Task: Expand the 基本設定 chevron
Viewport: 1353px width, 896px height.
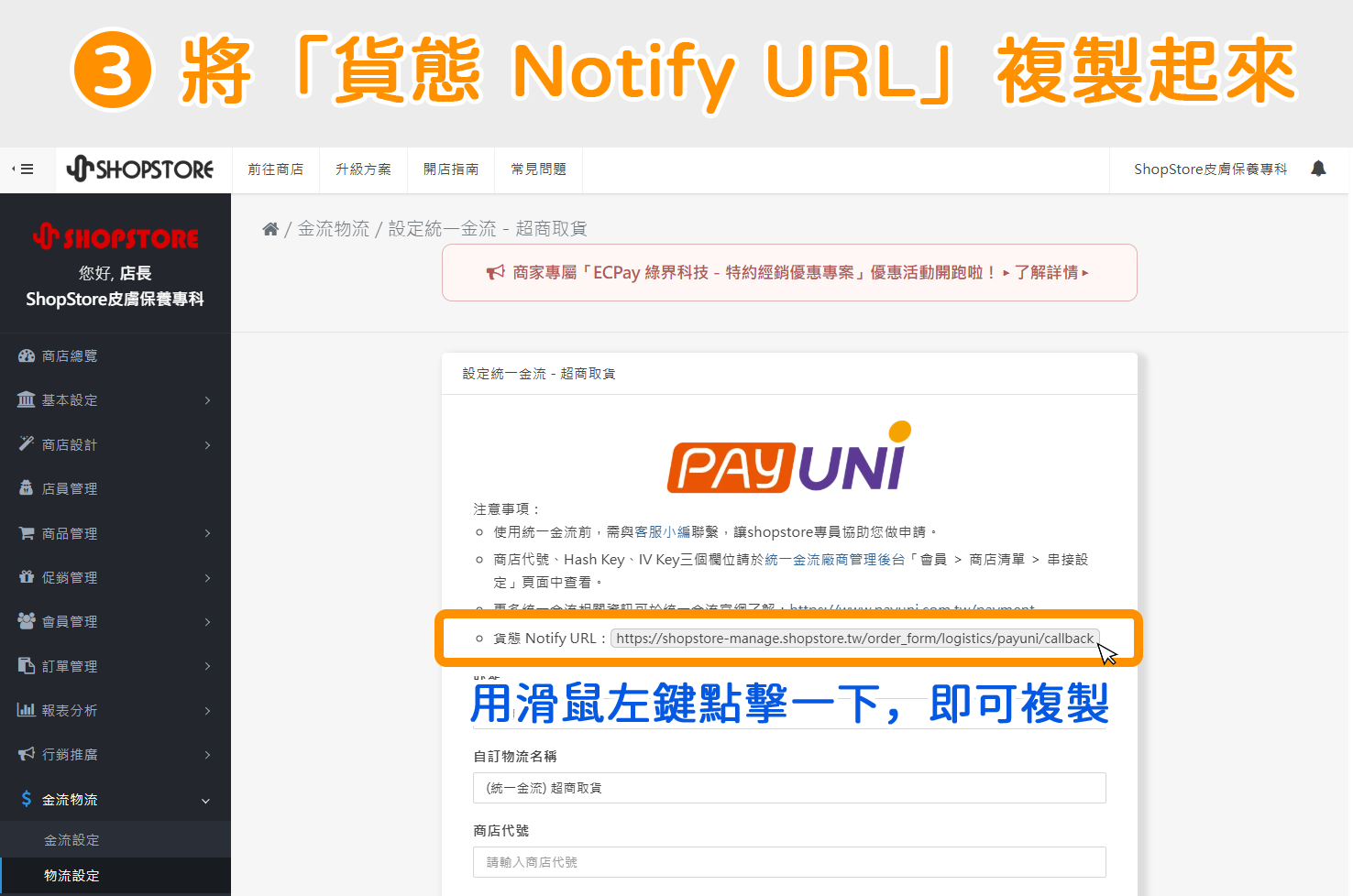Action: [207, 400]
